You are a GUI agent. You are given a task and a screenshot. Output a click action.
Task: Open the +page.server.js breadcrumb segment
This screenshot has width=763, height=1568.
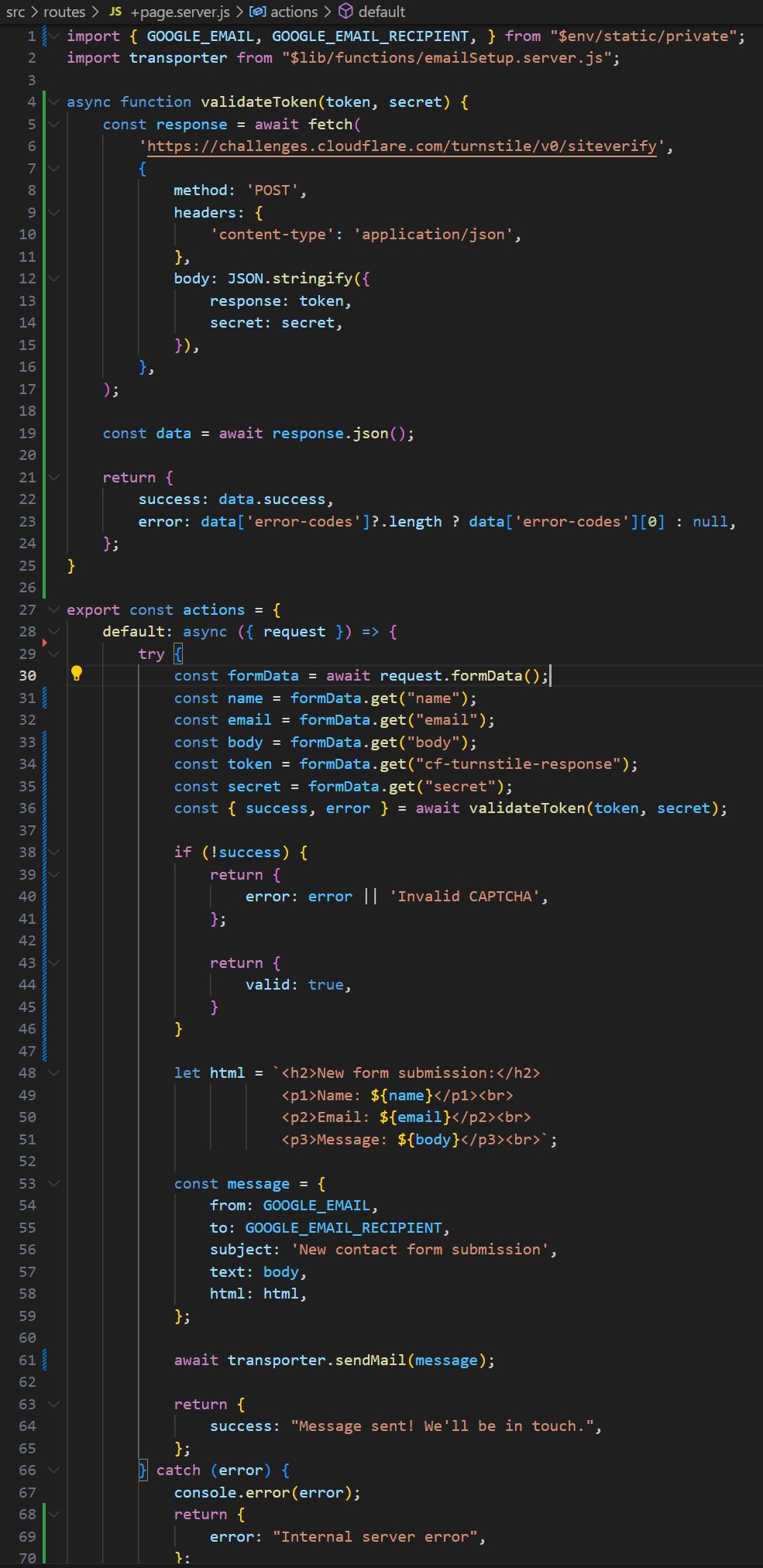tap(180, 12)
